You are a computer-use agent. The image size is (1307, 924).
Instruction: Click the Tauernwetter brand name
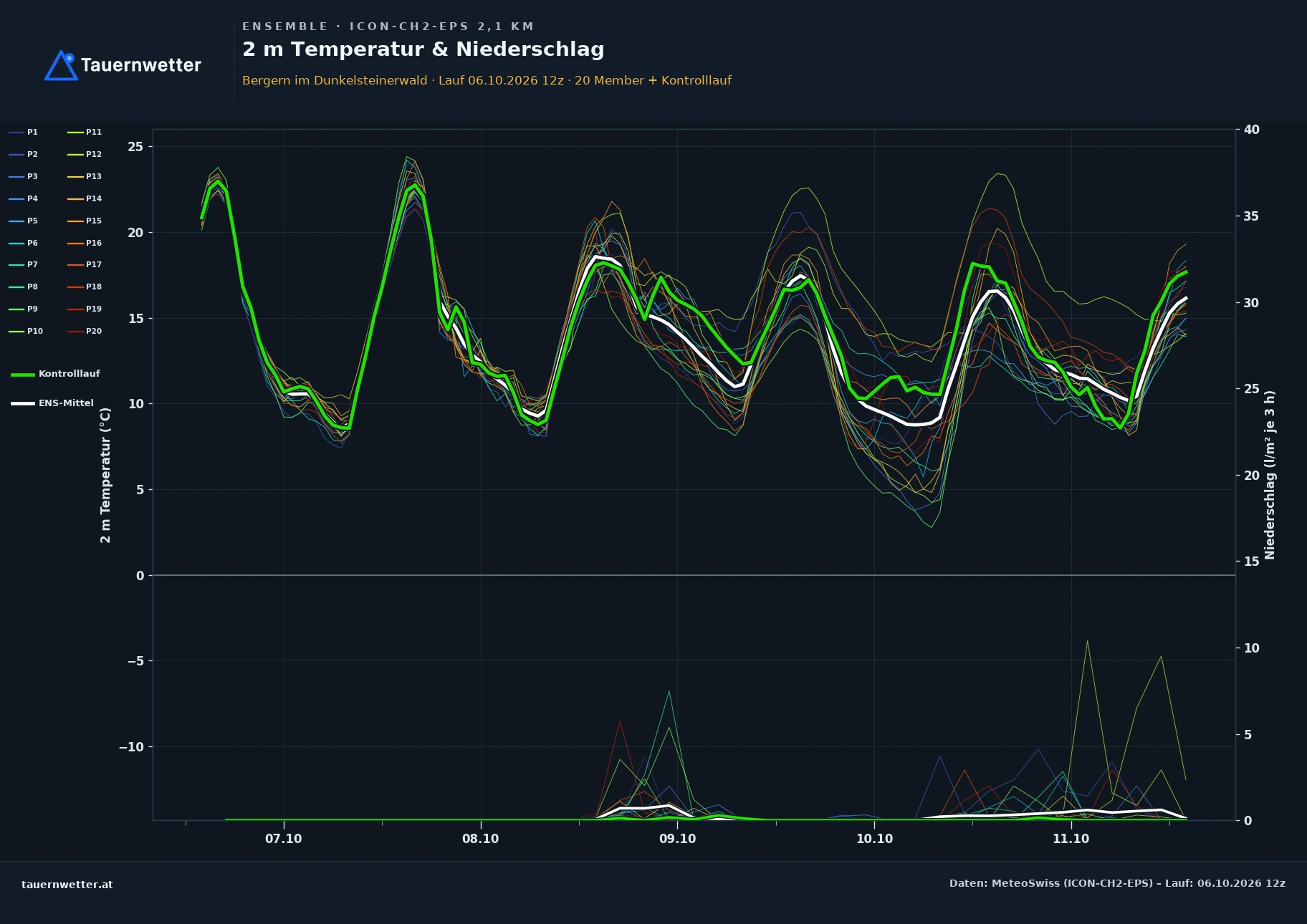140,65
